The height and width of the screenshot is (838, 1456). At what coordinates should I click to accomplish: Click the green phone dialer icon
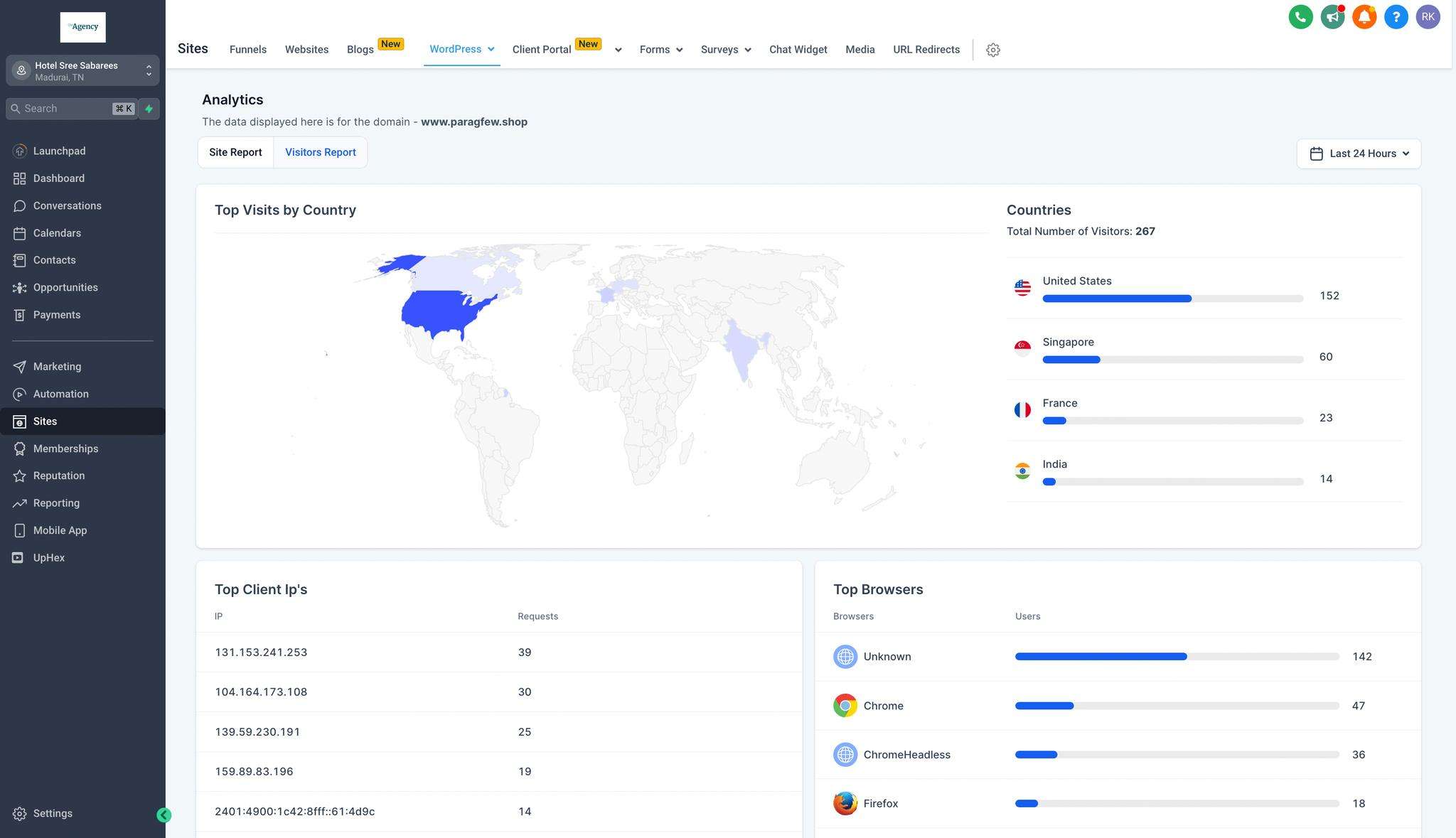point(1300,17)
